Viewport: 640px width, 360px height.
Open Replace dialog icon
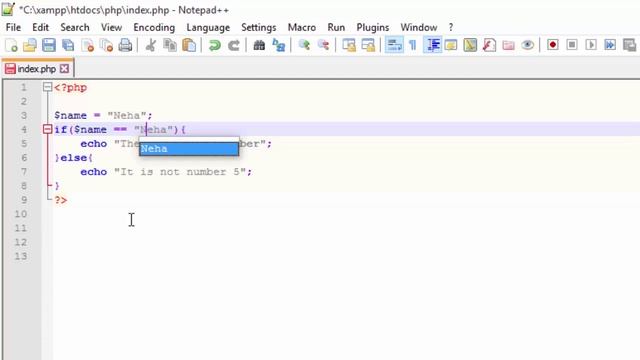pyautogui.click(x=278, y=45)
